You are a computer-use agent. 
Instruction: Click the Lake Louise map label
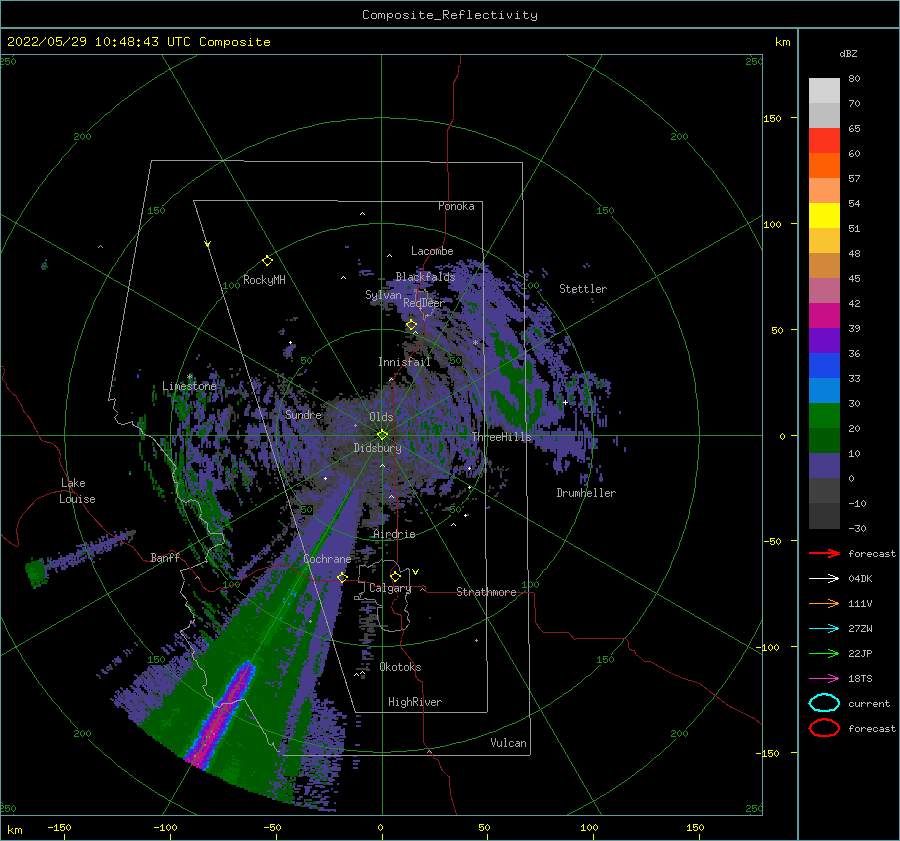[77, 491]
